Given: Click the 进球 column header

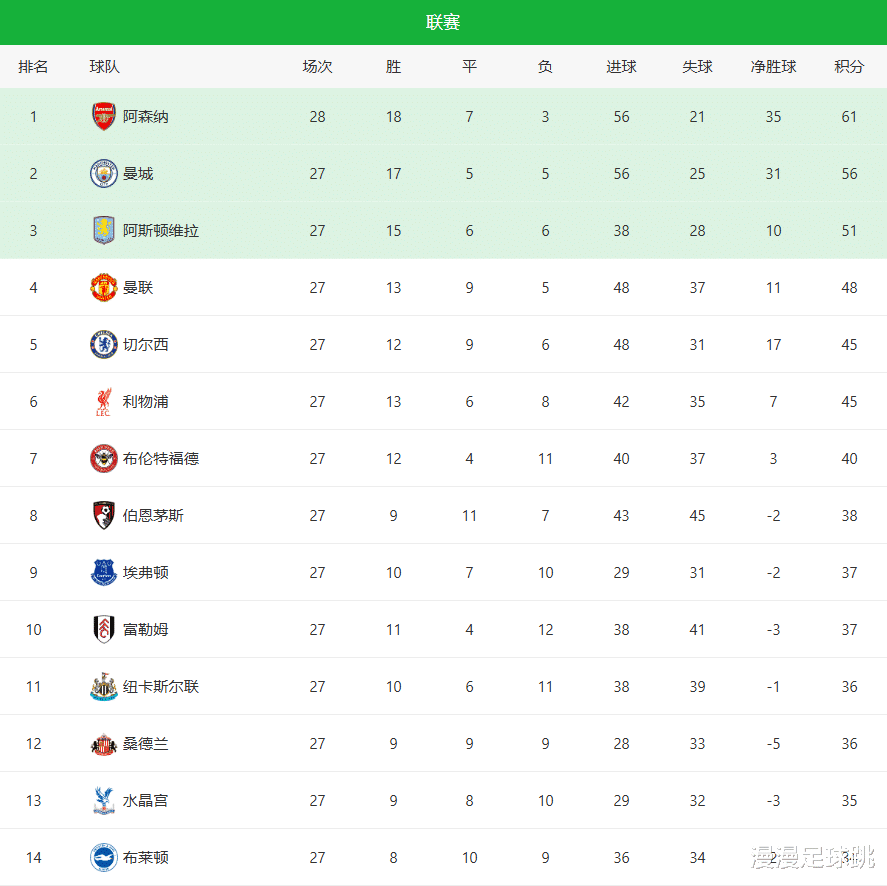Looking at the screenshot, I should [x=621, y=67].
